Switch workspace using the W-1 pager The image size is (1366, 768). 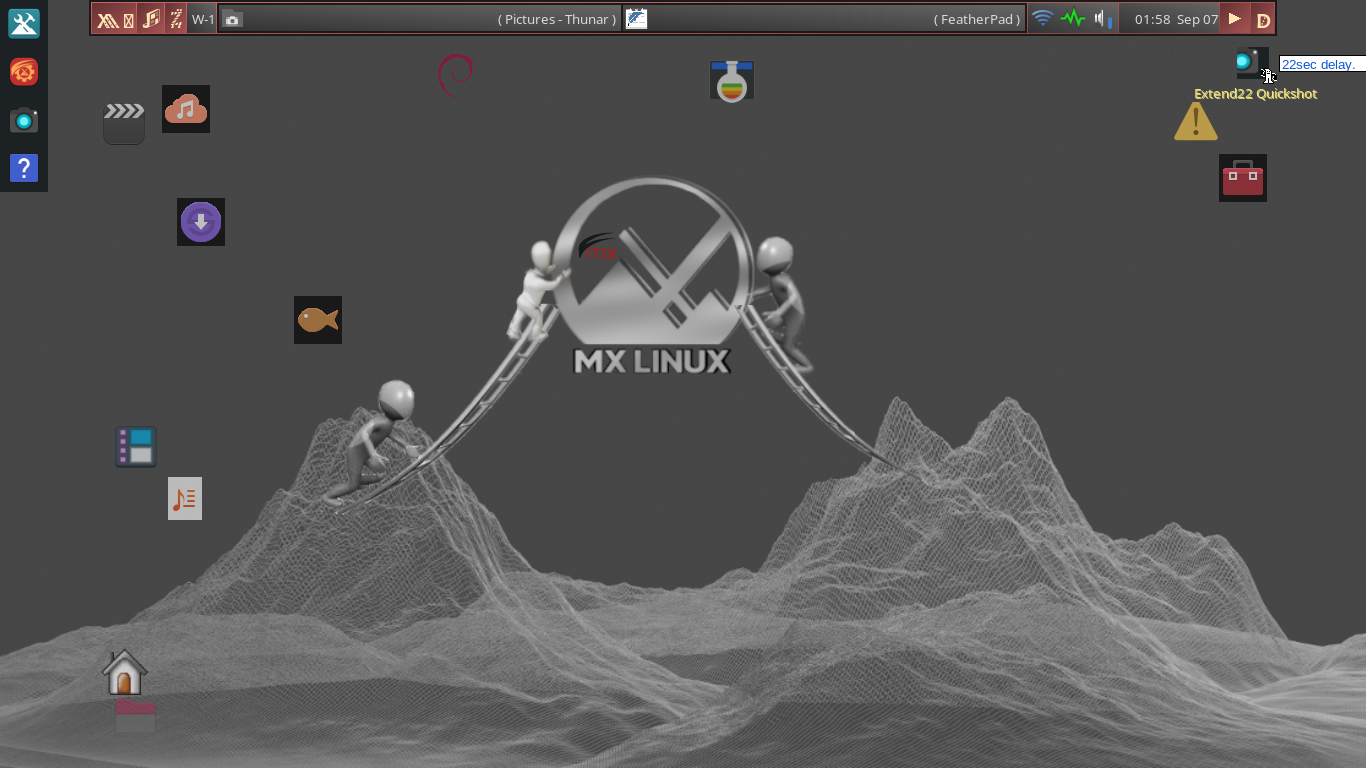tap(202, 19)
